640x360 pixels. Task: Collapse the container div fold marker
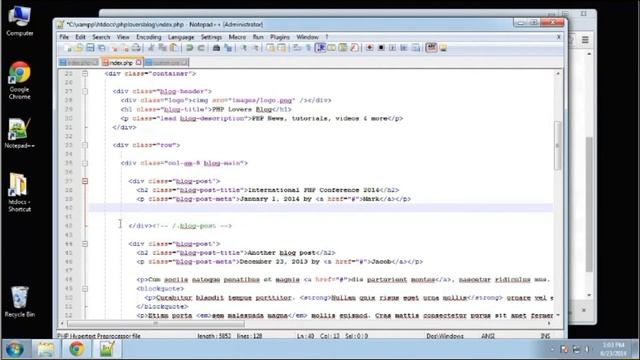click(85, 73)
